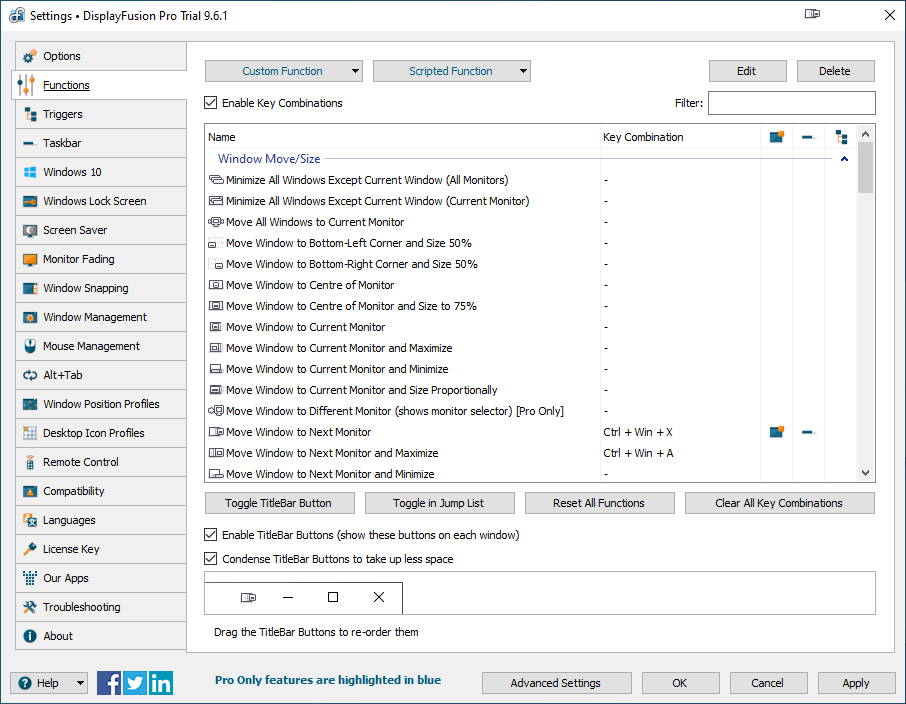Click Jump List column header icon
Viewport: 906px width, 704px height.
pyautogui.click(x=808, y=137)
